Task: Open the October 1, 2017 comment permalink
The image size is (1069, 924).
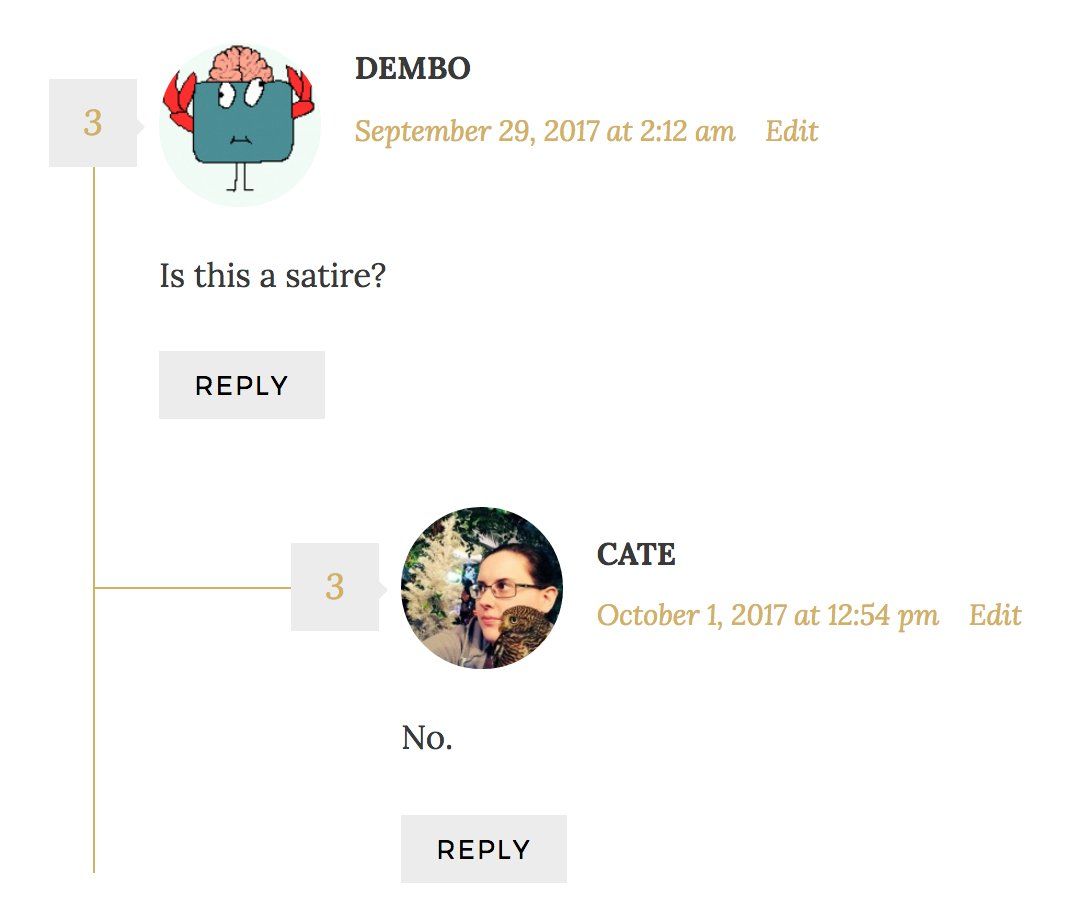Action: click(767, 615)
